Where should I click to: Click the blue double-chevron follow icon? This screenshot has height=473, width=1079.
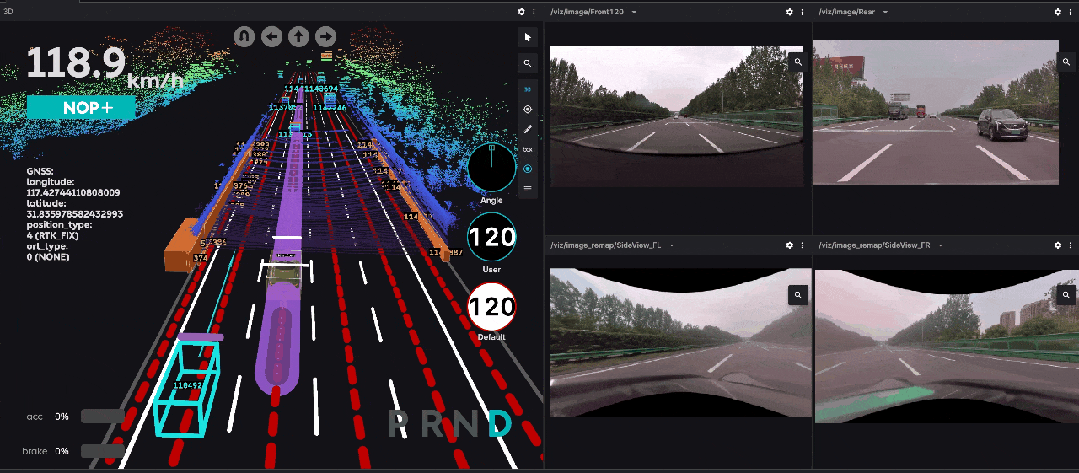(528, 90)
